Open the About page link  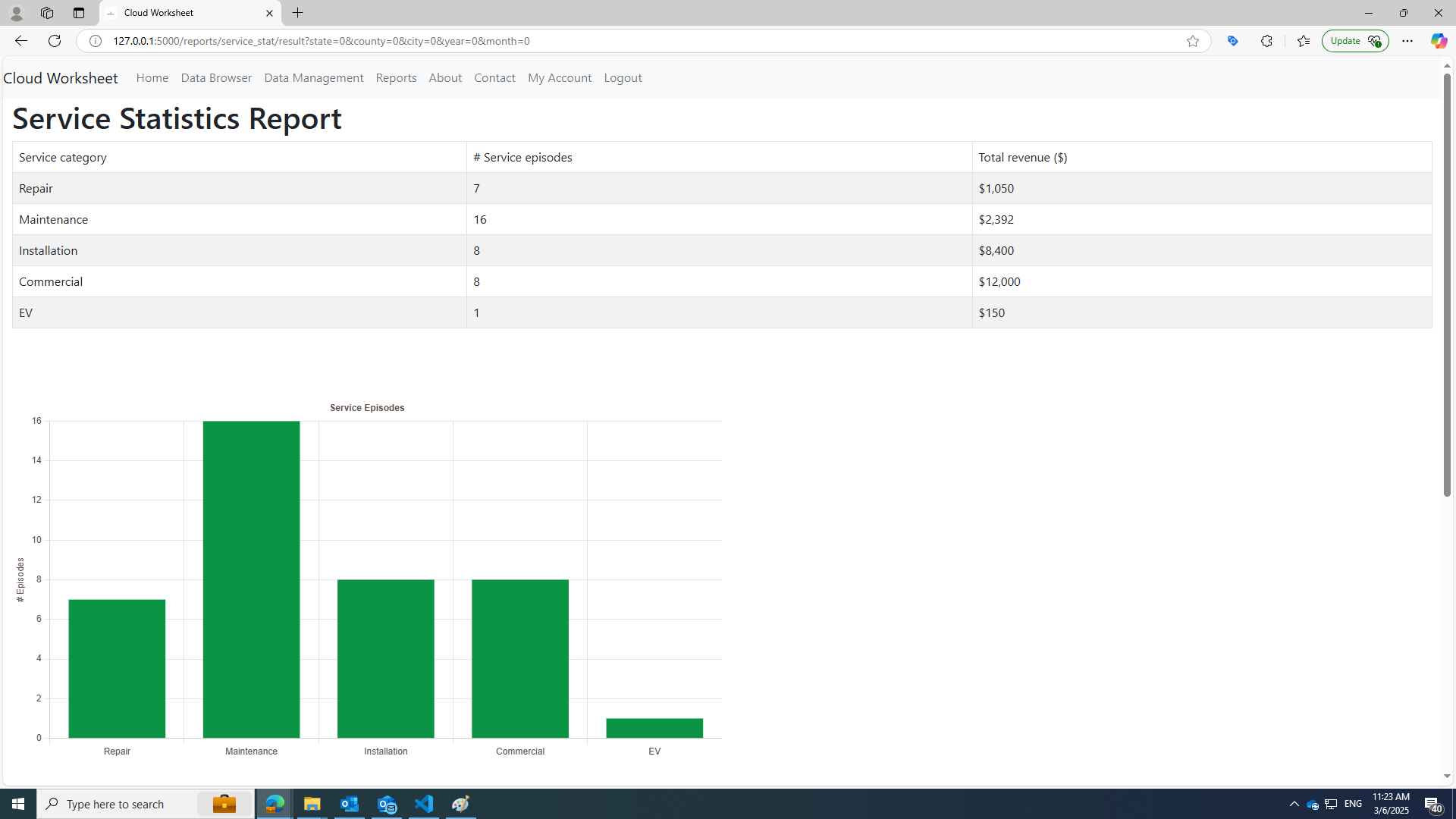pyautogui.click(x=445, y=77)
